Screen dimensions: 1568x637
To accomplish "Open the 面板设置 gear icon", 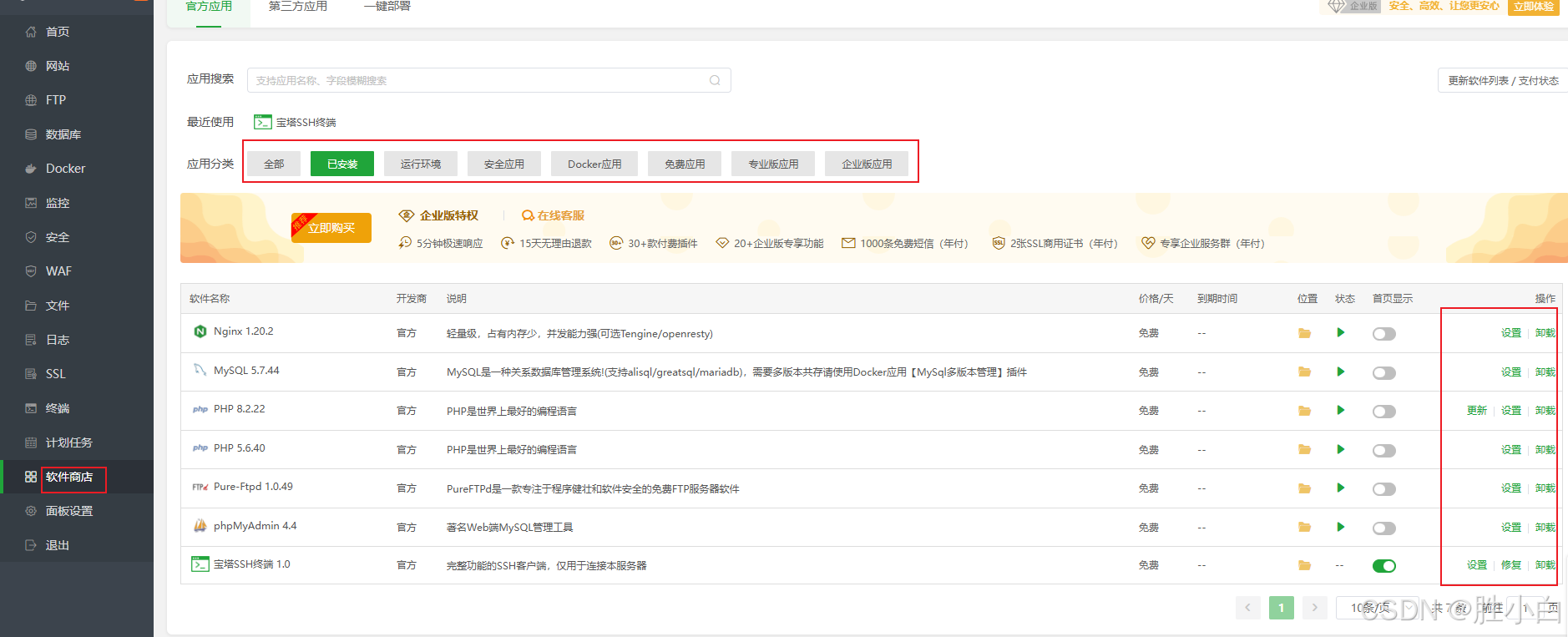I will click(x=31, y=511).
